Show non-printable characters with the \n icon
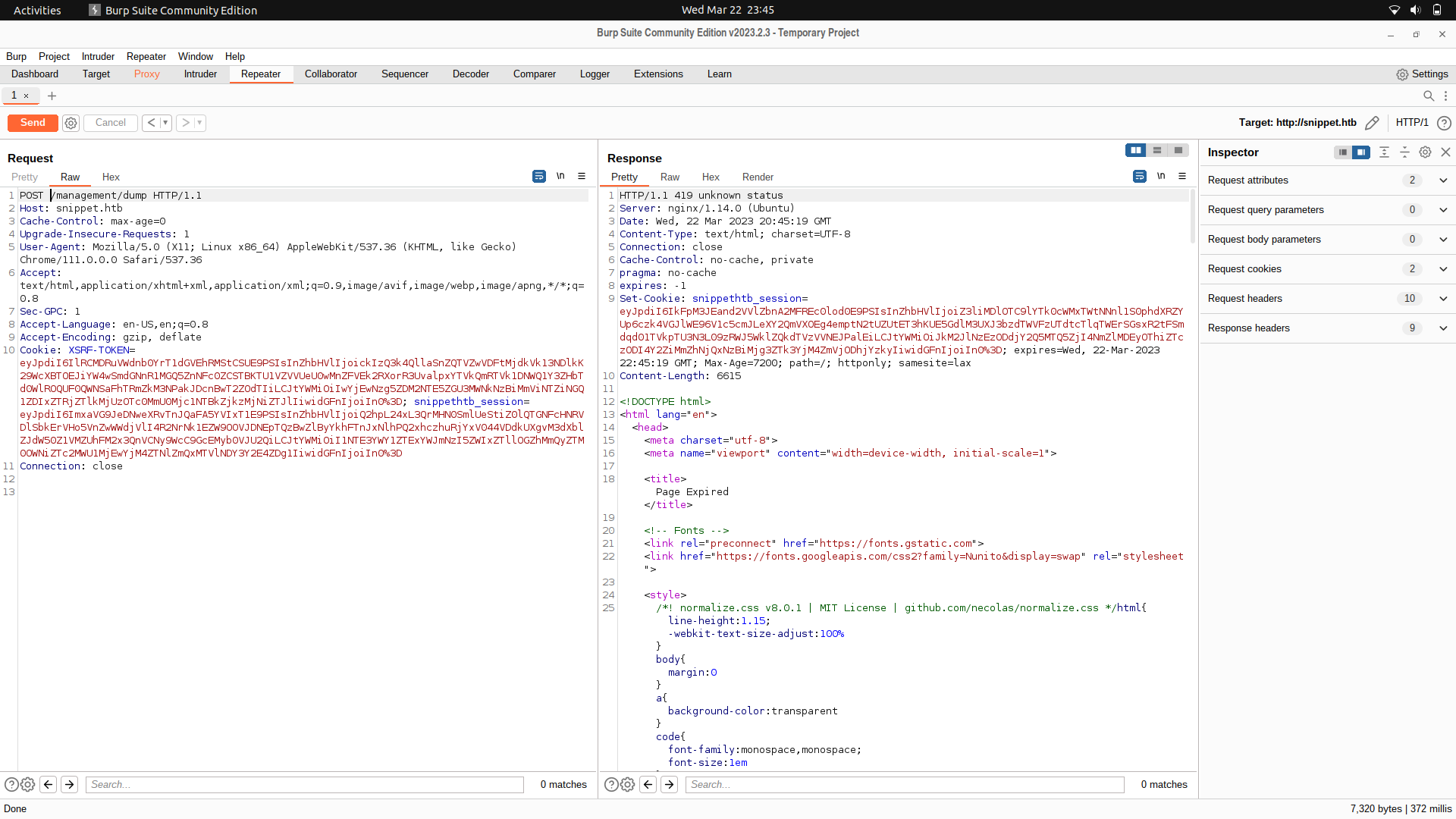Image resolution: width=1456 pixels, height=819 pixels. [560, 176]
